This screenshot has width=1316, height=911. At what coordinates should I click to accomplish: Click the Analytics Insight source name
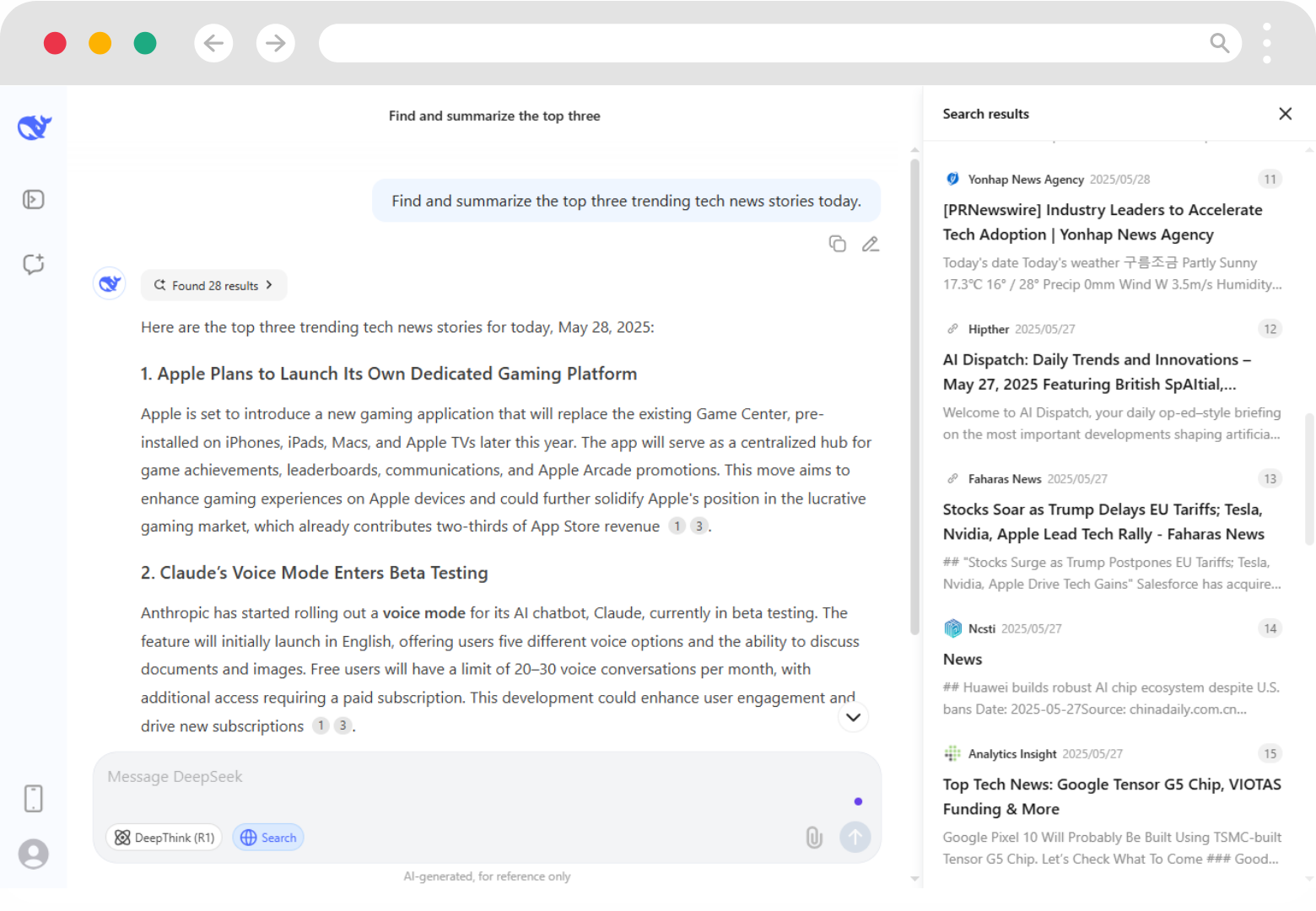tap(1012, 753)
